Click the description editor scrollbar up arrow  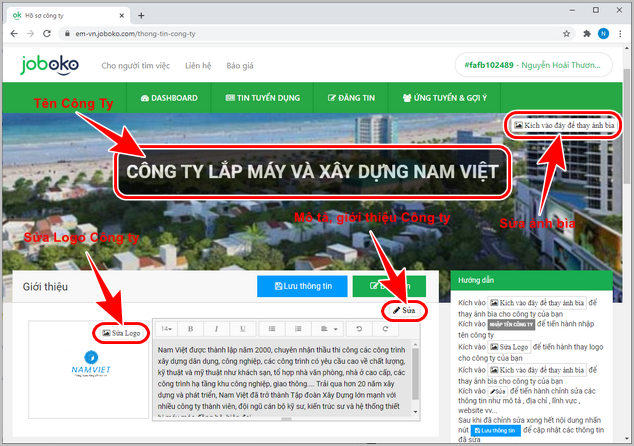click(415, 345)
